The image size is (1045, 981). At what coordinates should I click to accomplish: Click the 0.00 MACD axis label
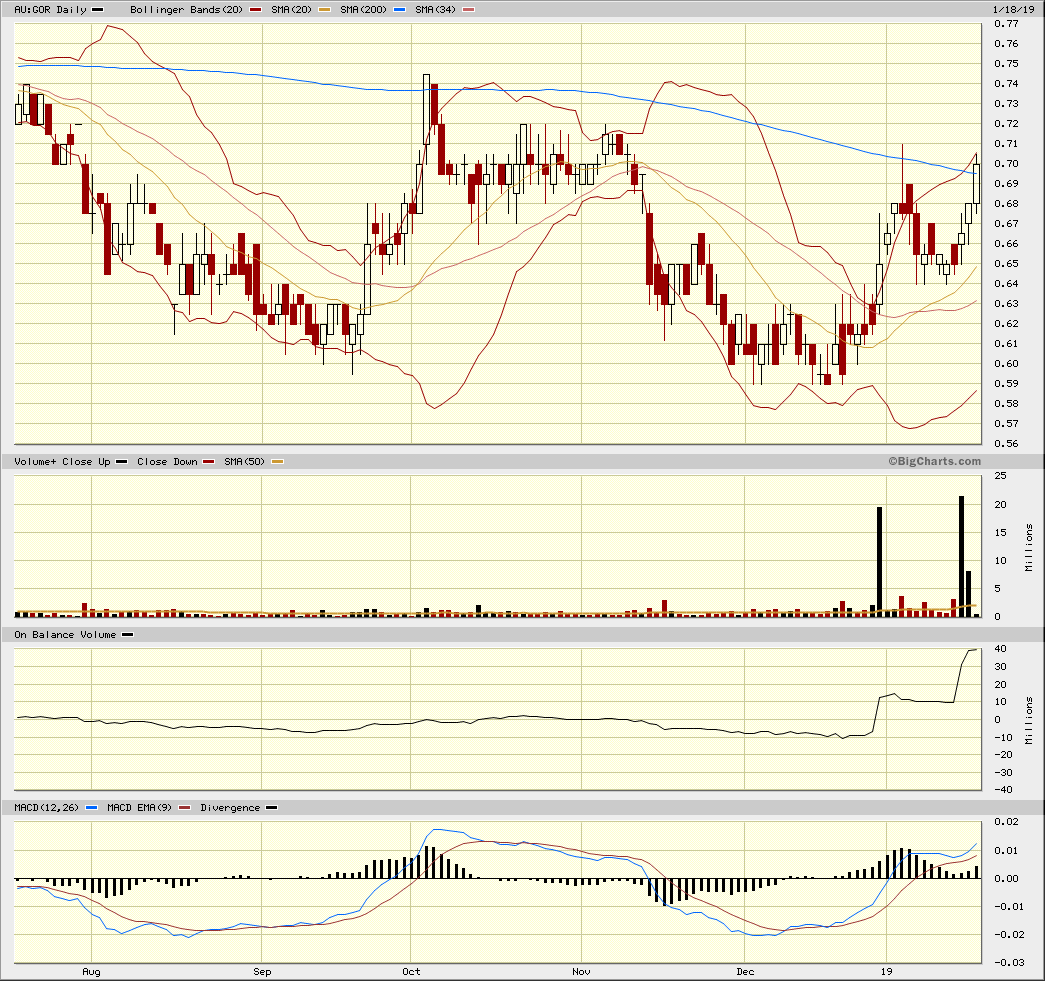(x=1006, y=878)
